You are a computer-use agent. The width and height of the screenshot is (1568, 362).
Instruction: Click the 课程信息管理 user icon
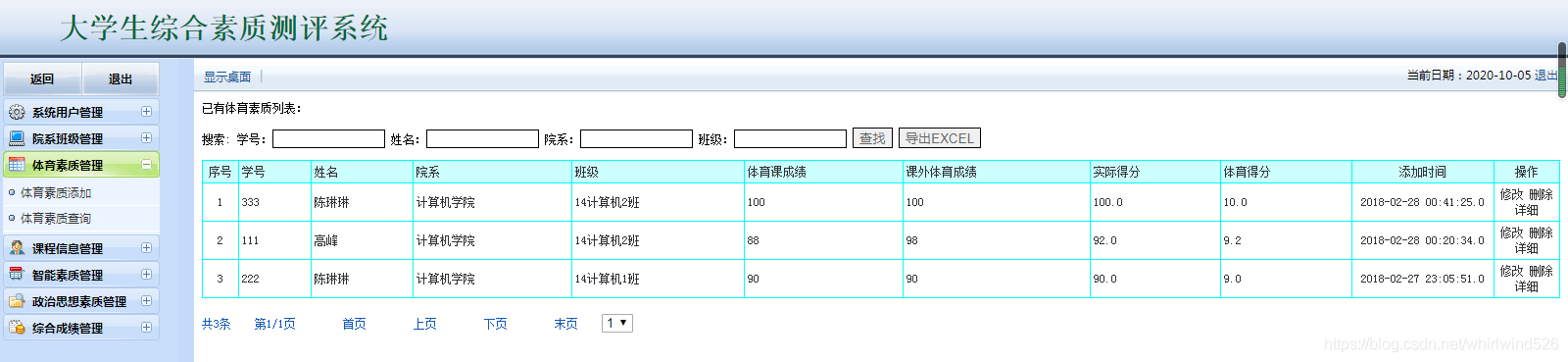click(17, 248)
